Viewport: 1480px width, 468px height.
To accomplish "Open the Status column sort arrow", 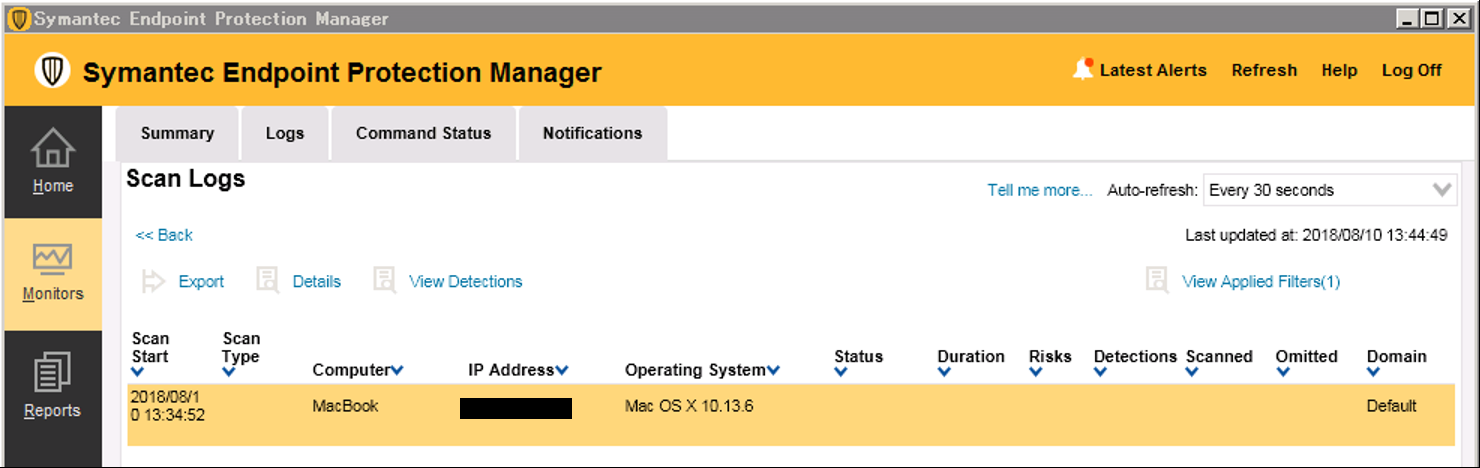I will click(x=840, y=373).
